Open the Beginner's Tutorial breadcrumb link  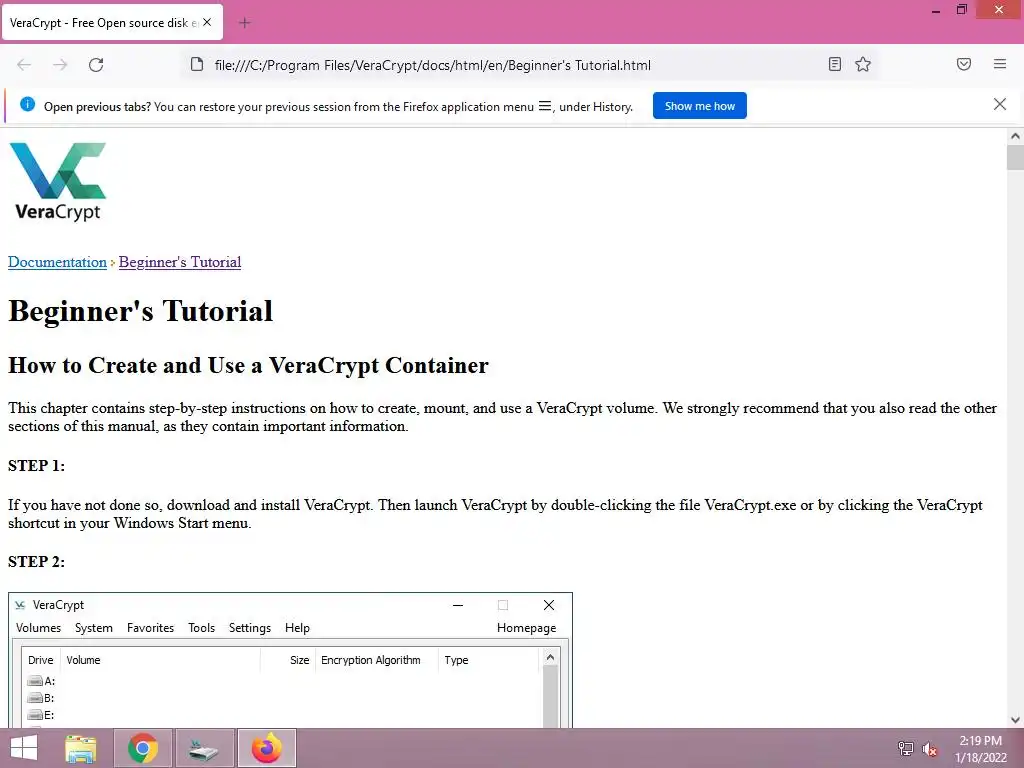180,262
